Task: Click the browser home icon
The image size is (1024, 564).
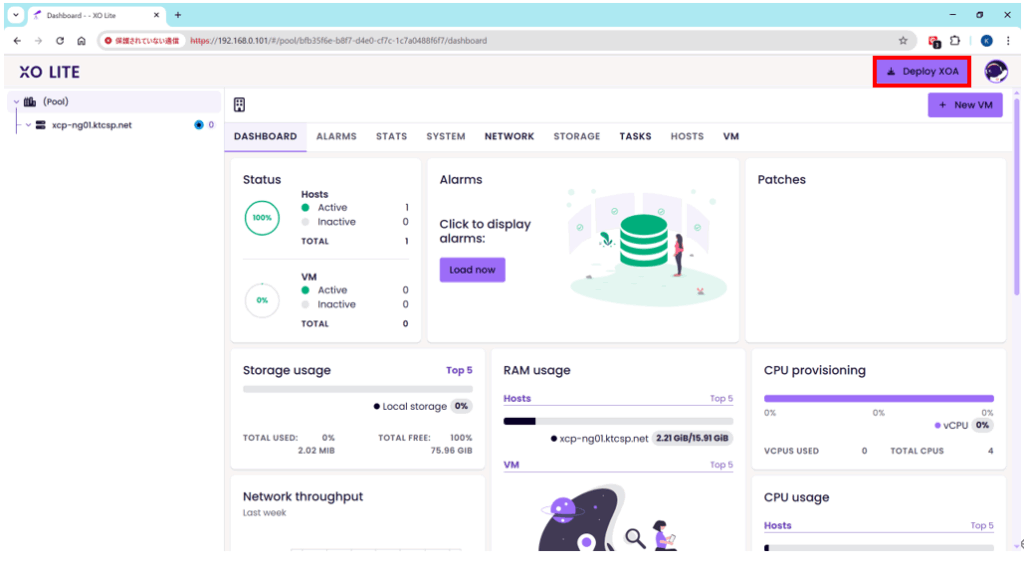Action: point(82,41)
